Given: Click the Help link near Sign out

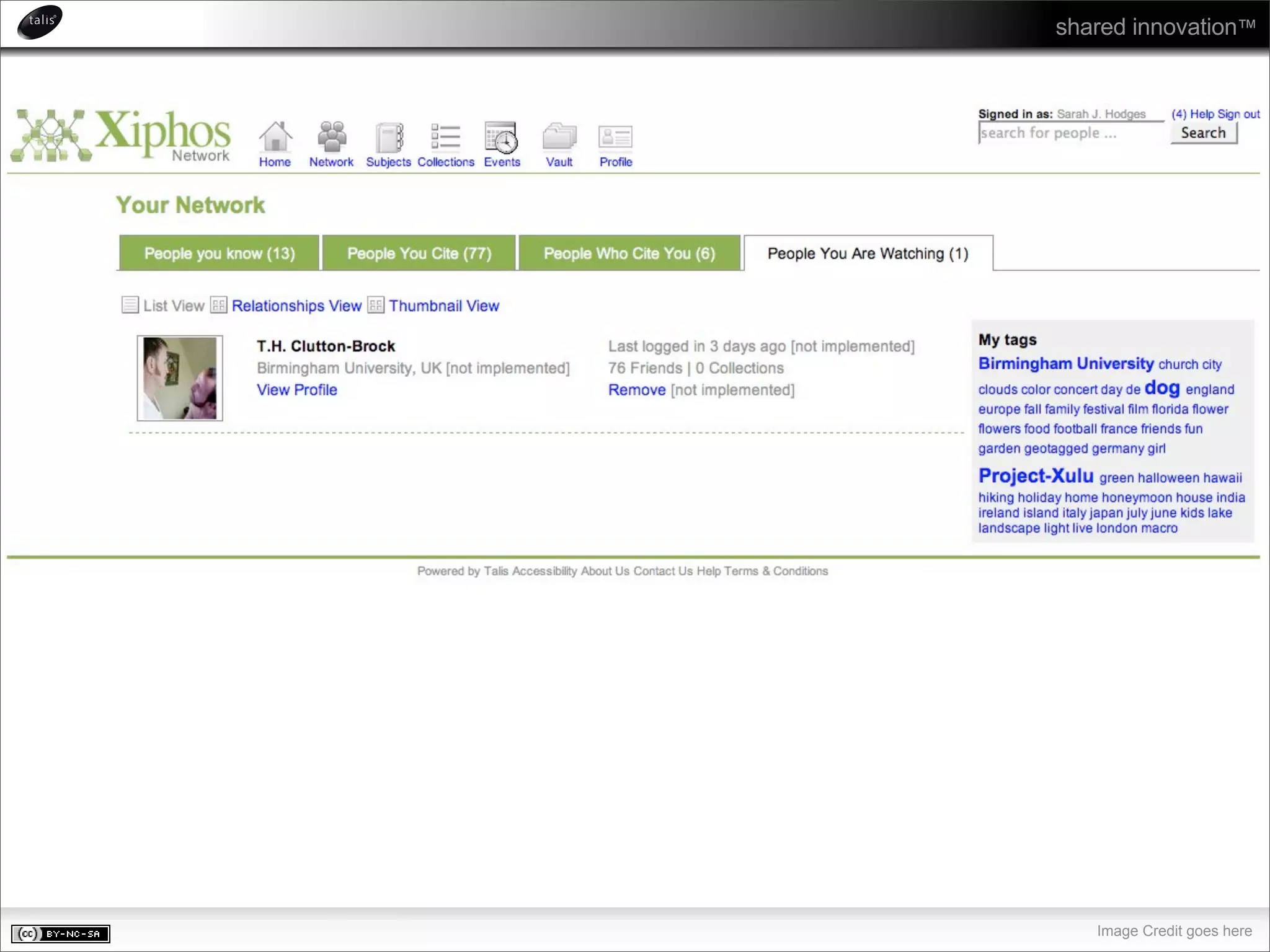Looking at the screenshot, I should coord(1202,114).
